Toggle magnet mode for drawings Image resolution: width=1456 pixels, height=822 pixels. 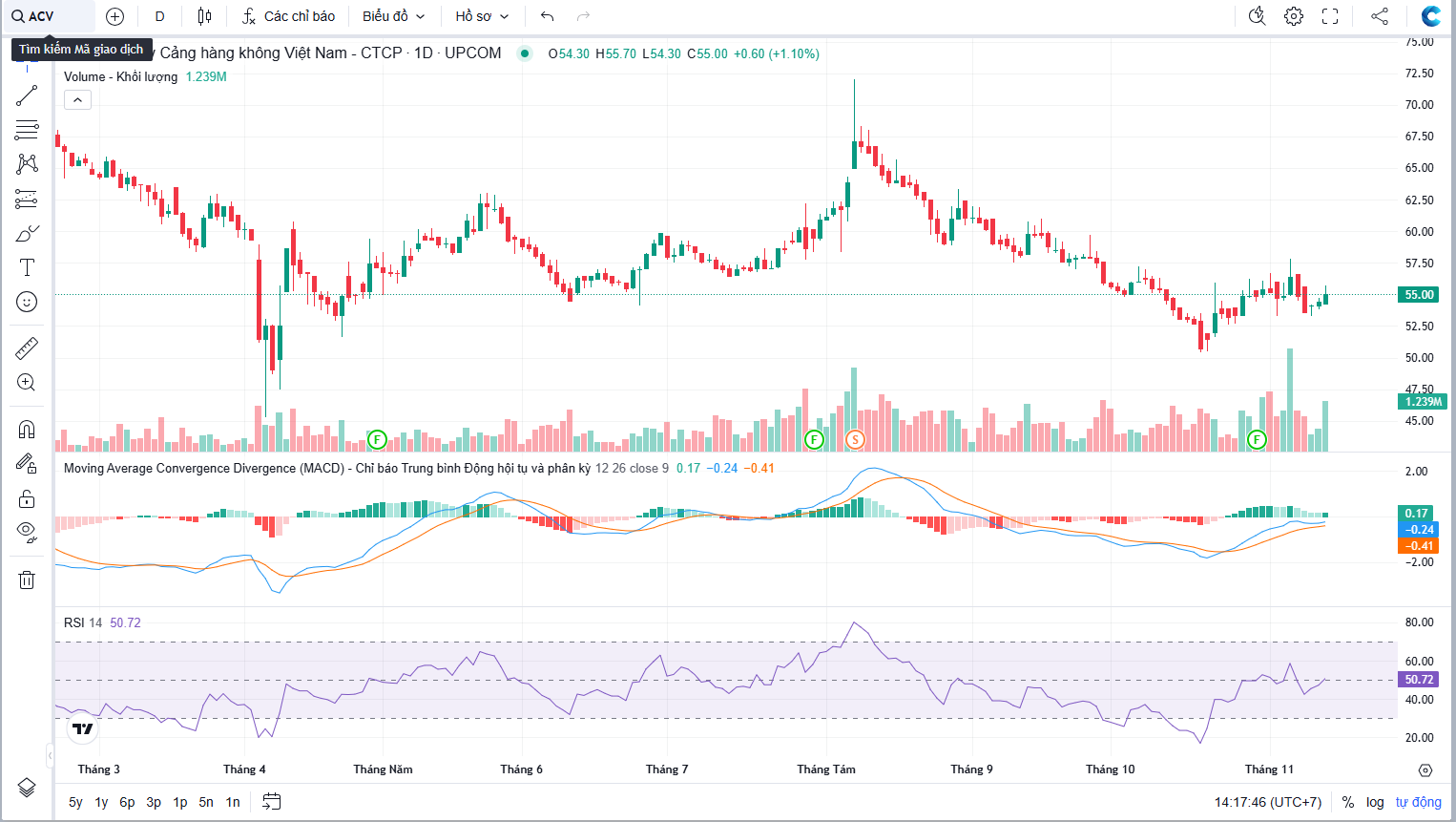pos(27,430)
